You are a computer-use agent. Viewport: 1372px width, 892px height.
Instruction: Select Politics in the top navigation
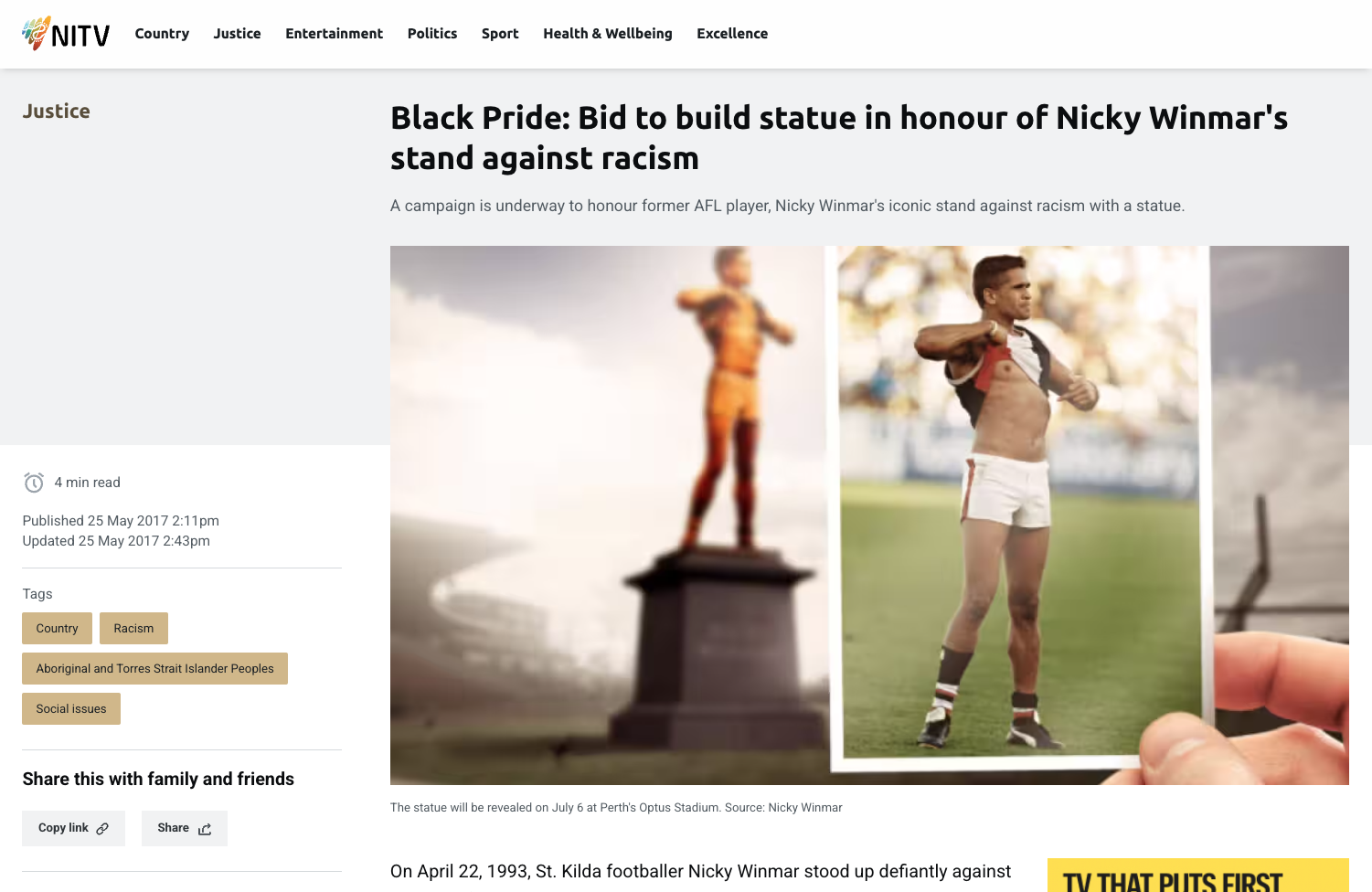(432, 34)
